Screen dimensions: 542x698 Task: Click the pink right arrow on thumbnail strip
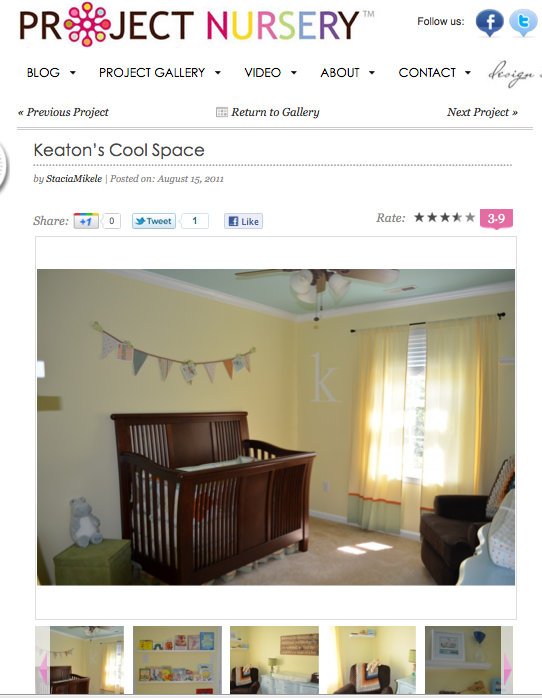507,668
